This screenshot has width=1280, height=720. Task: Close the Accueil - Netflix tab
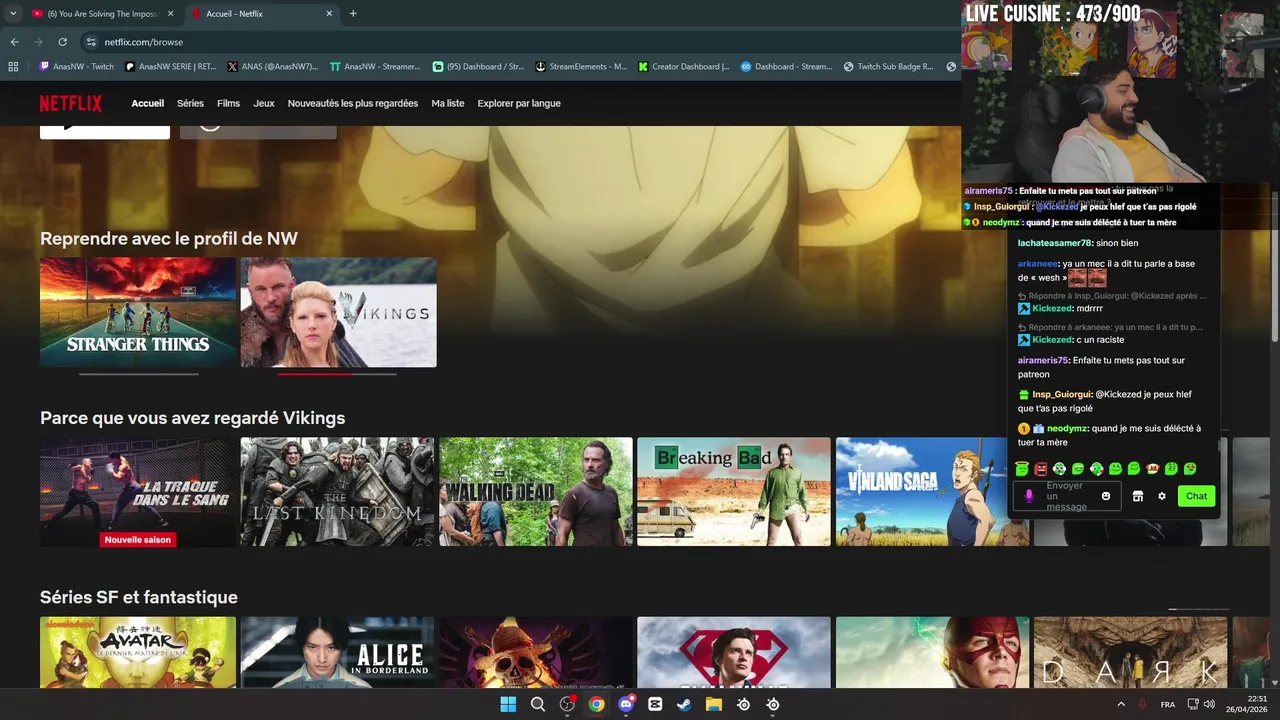[x=329, y=14]
